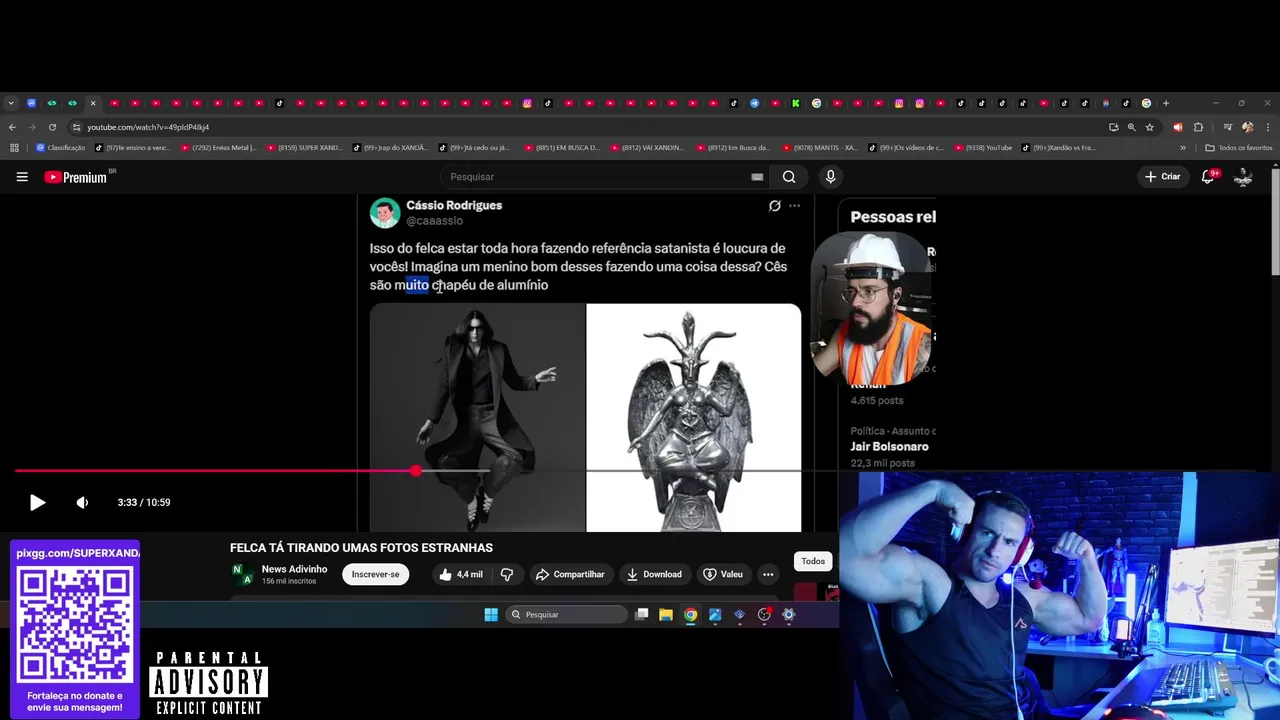Image resolution: width=1280 pixels, height=720 pixels.
Task: Open the tweet's three-dot options
Action: coord(794,206)
